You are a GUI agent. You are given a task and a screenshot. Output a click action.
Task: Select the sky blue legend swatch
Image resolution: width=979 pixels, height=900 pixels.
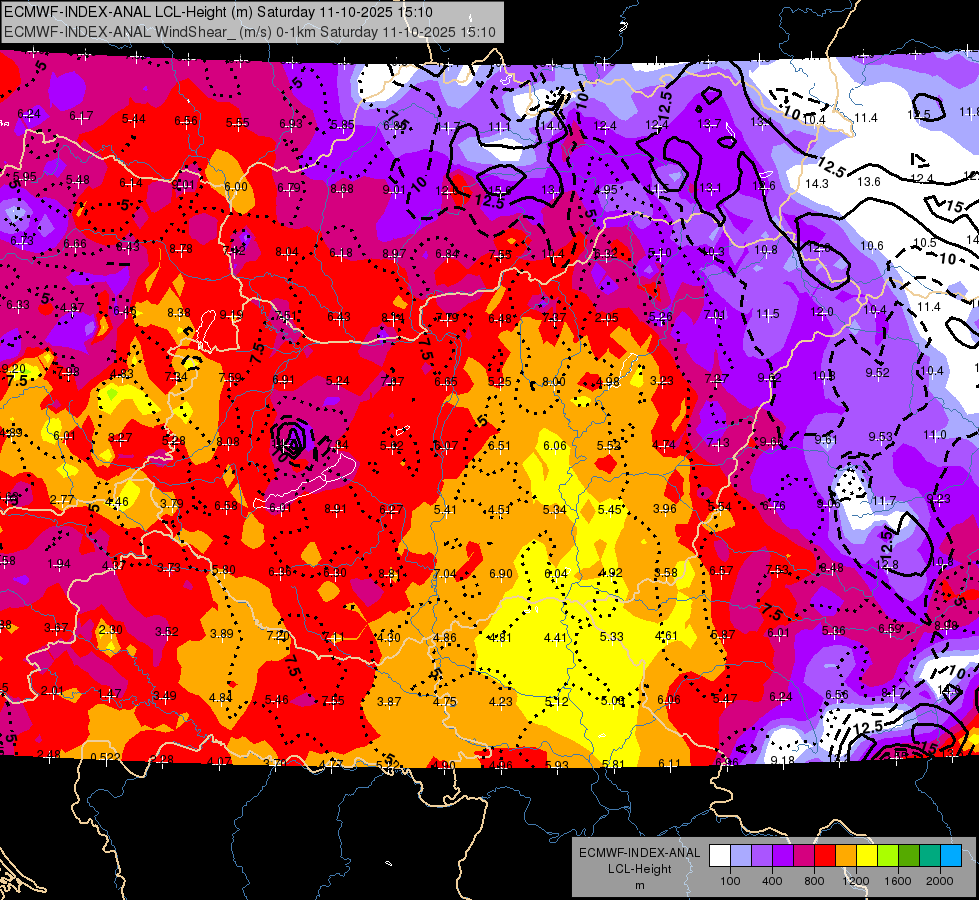click(x=951, y=856)
